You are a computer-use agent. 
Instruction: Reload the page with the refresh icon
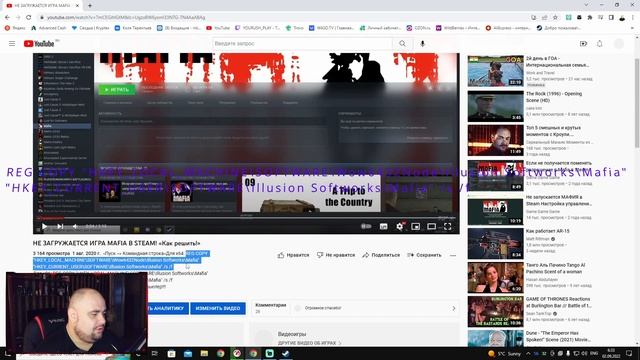coord(29,17)
